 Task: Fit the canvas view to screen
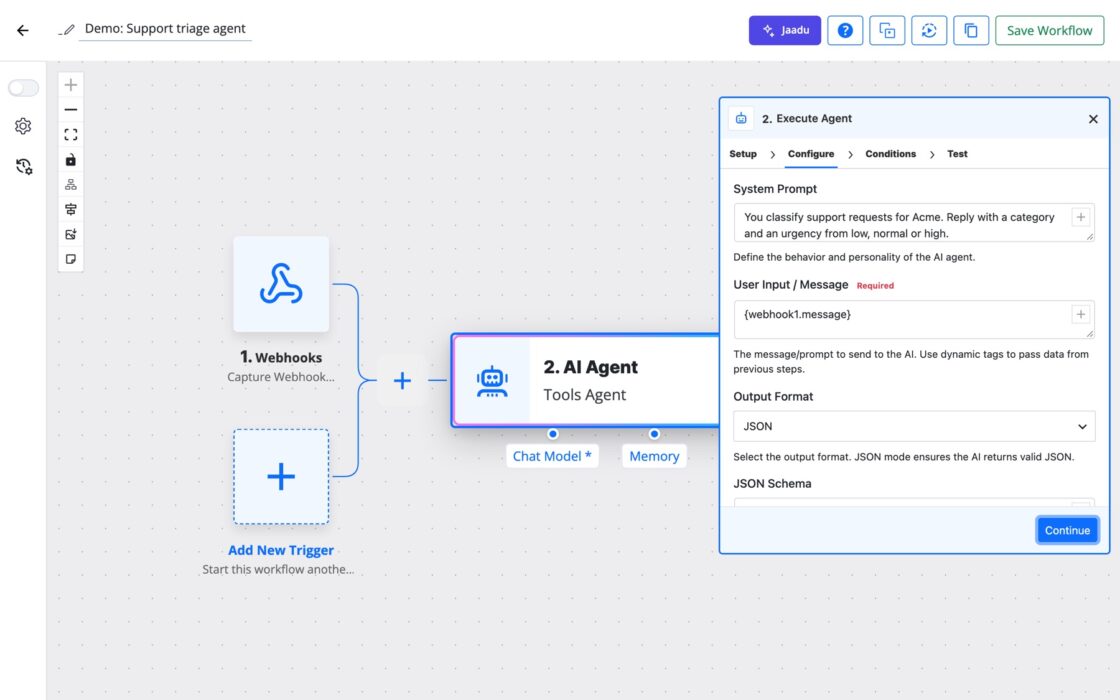coord(71,135)
